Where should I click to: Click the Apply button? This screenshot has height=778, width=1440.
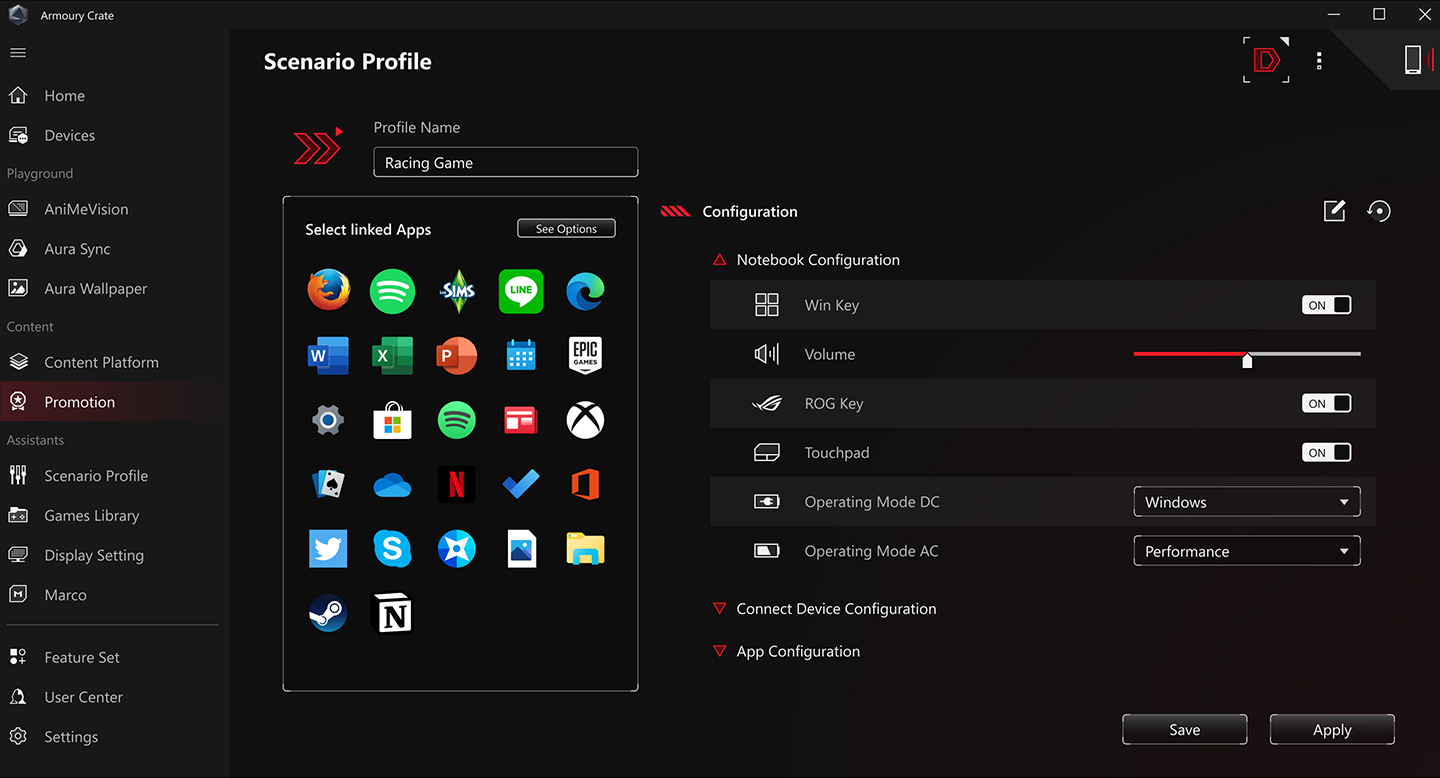coord(1331,730)
